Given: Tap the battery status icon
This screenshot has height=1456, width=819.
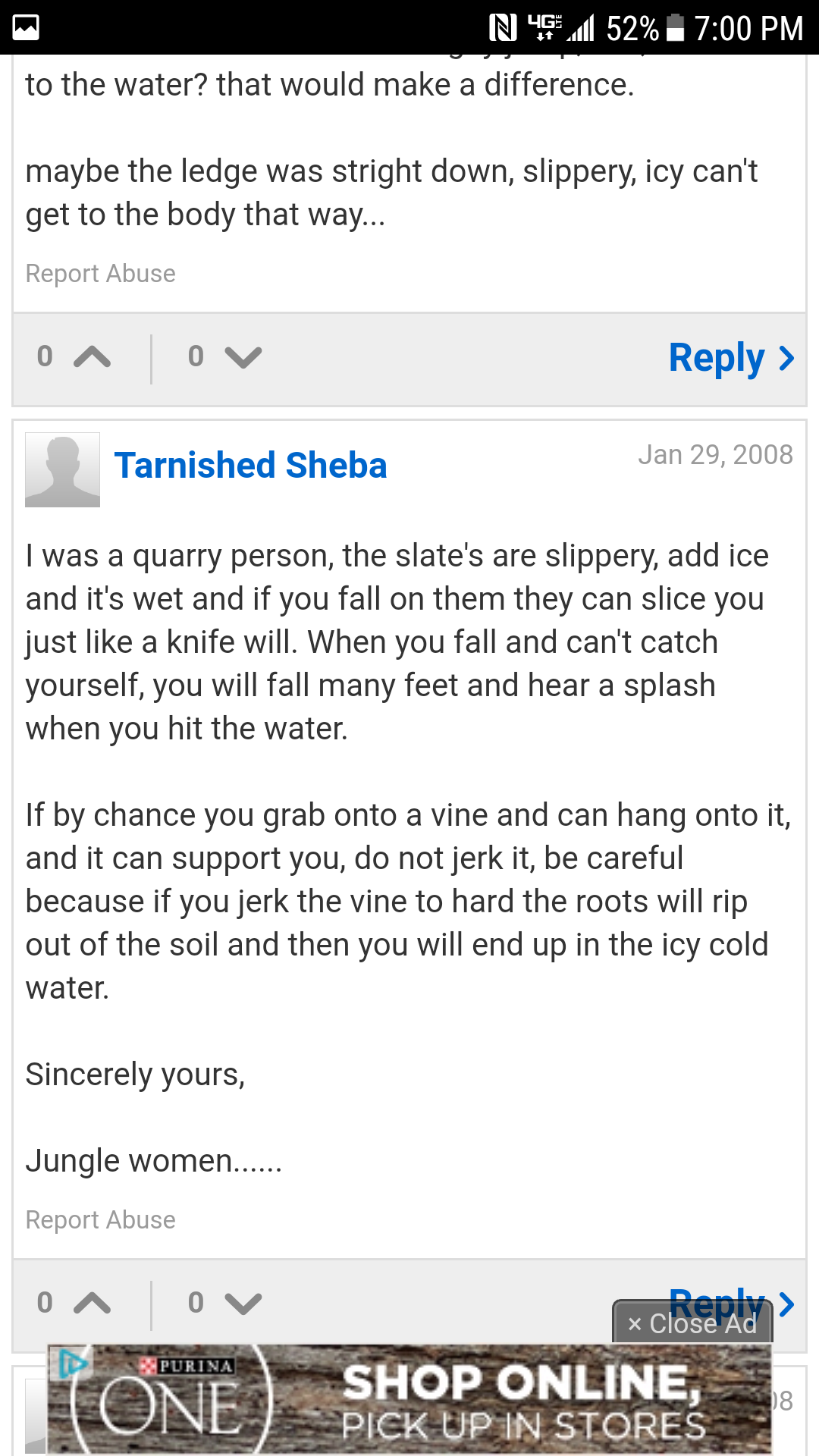Looking at the screenshot, I should [674, 28].
